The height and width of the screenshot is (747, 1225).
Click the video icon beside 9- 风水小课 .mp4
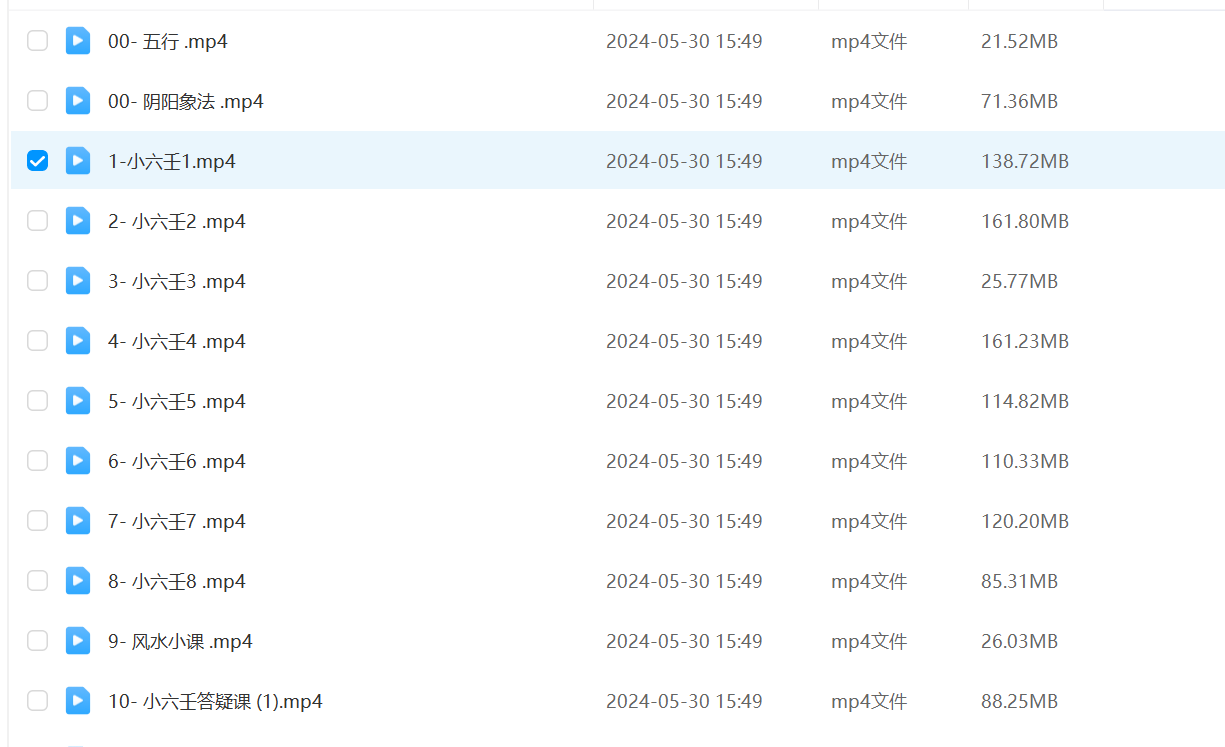pyautogui.click(x=78, y=641)
